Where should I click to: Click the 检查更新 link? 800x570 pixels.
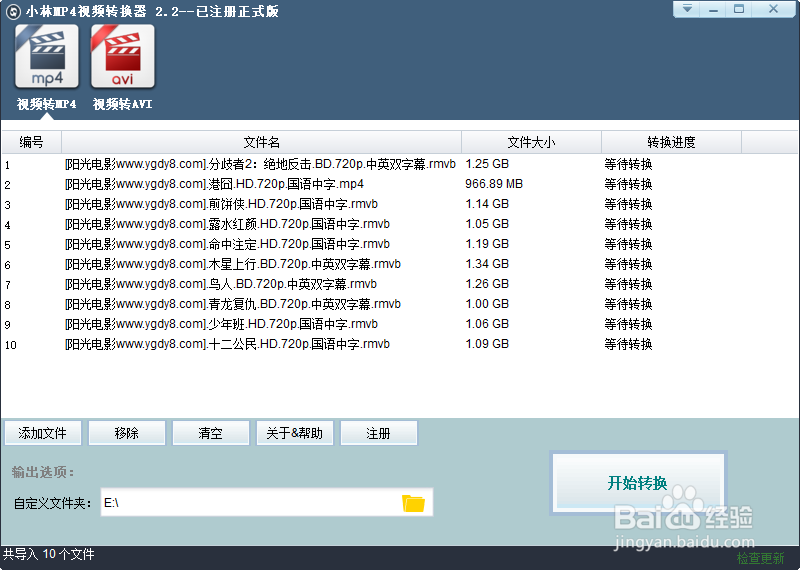point(760,558)
